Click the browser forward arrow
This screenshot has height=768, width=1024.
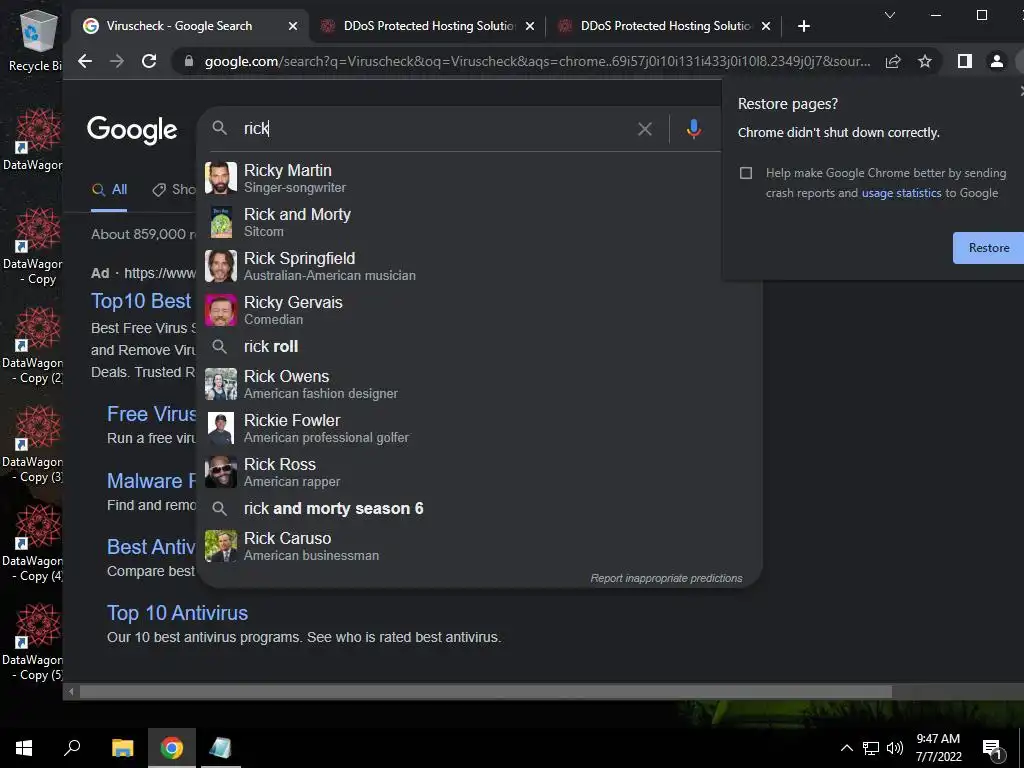[x=117, y=61]
